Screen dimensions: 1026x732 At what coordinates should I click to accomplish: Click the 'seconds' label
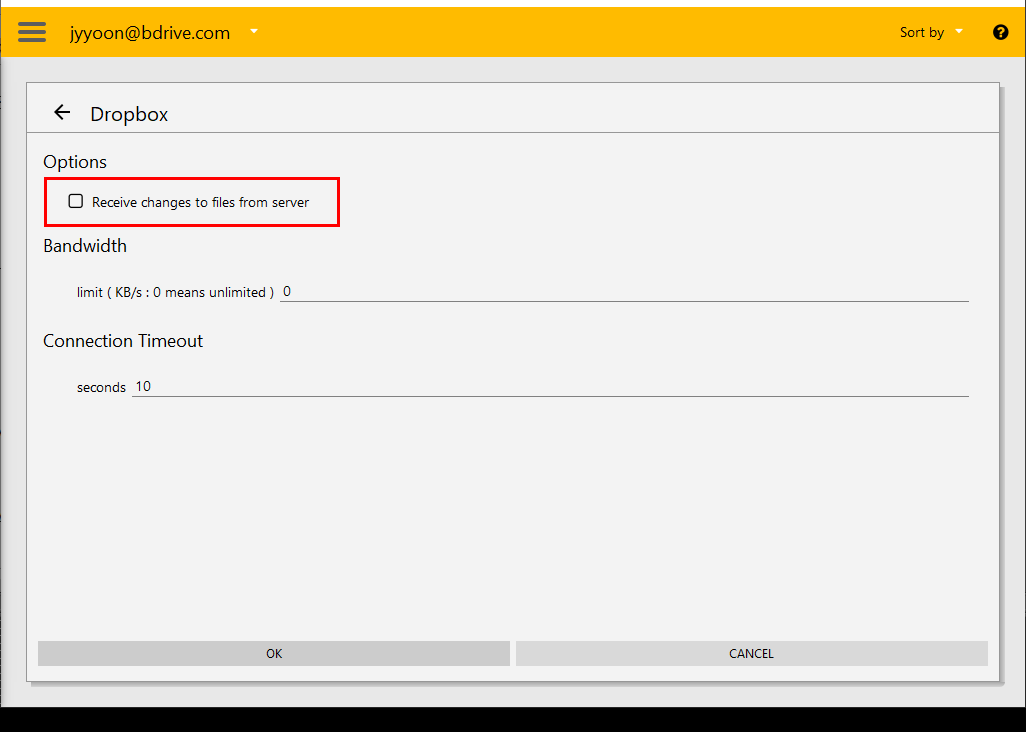point(101,387)
